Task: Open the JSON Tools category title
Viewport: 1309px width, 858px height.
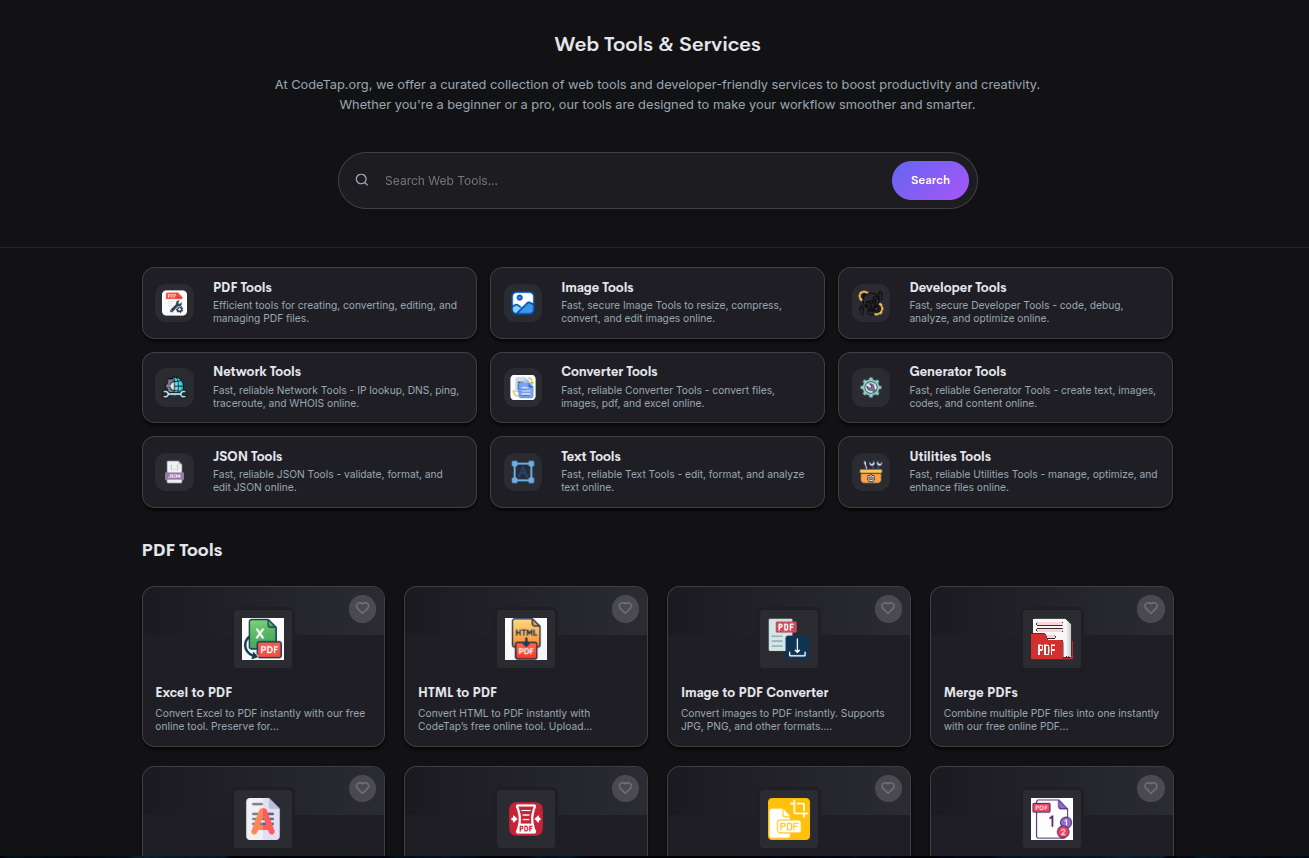Action: pyautogui.click(x=247, y=456)
